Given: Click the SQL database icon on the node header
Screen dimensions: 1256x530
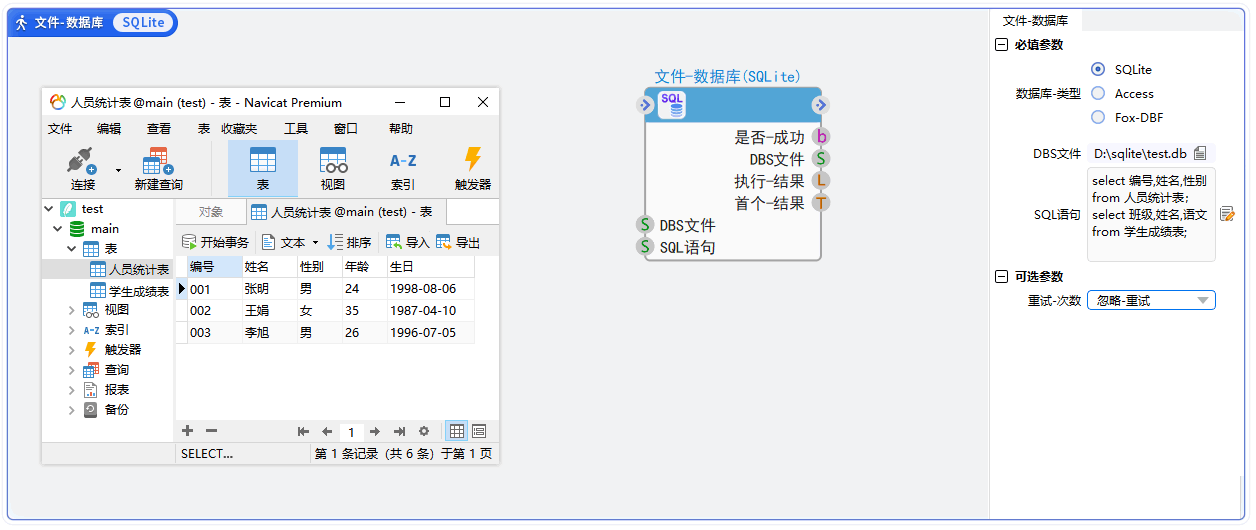Looking at the screenshot, I should [x=672, y=104].
